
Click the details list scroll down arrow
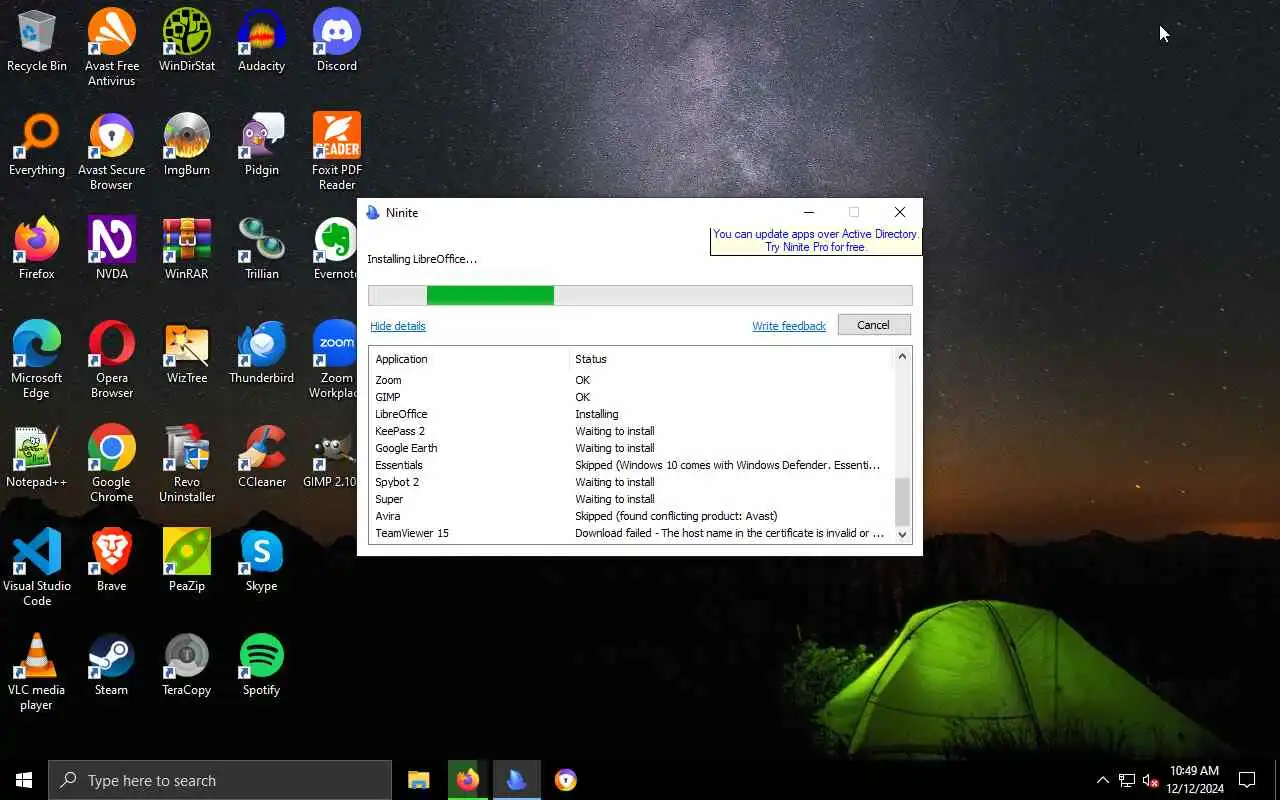coord(902,534)
